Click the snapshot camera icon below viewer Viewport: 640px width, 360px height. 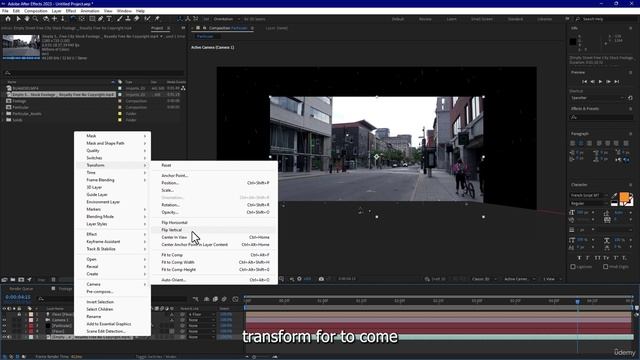(321, 279)
